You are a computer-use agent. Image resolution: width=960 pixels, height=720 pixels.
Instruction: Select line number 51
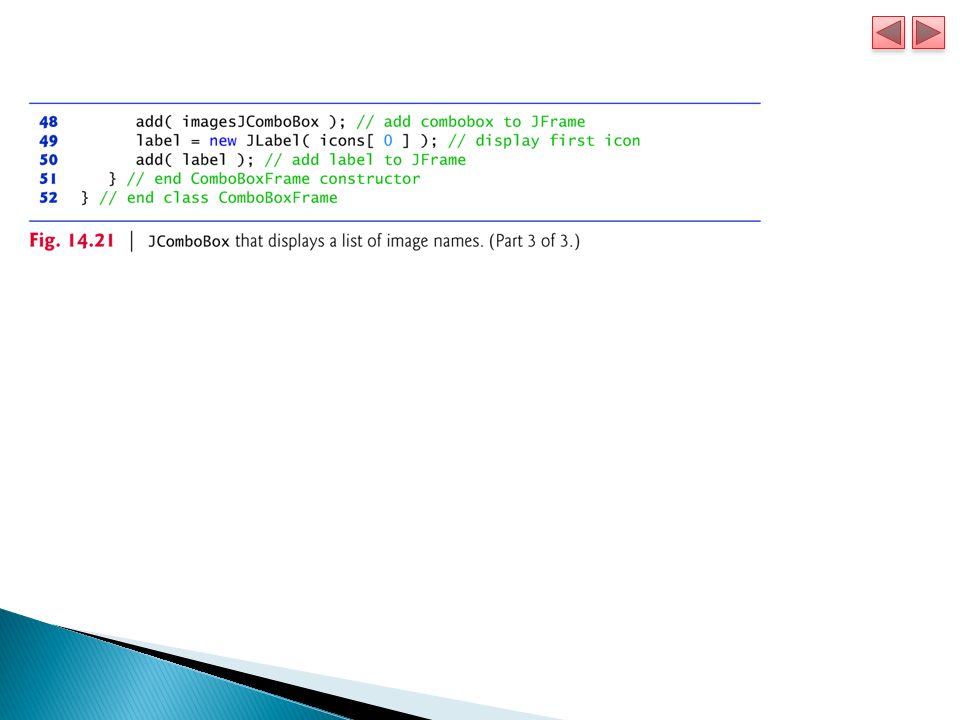[x=48, y=179]
